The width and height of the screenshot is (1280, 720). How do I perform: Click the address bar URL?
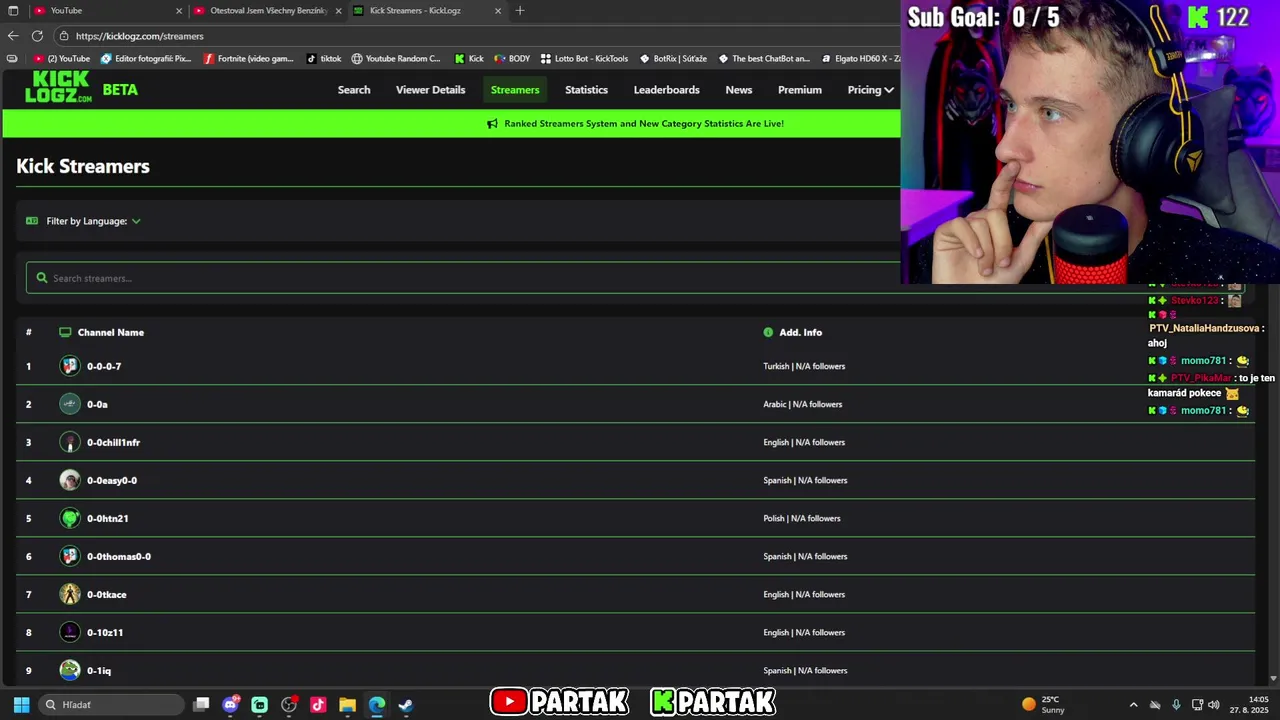tap(139, 36)
